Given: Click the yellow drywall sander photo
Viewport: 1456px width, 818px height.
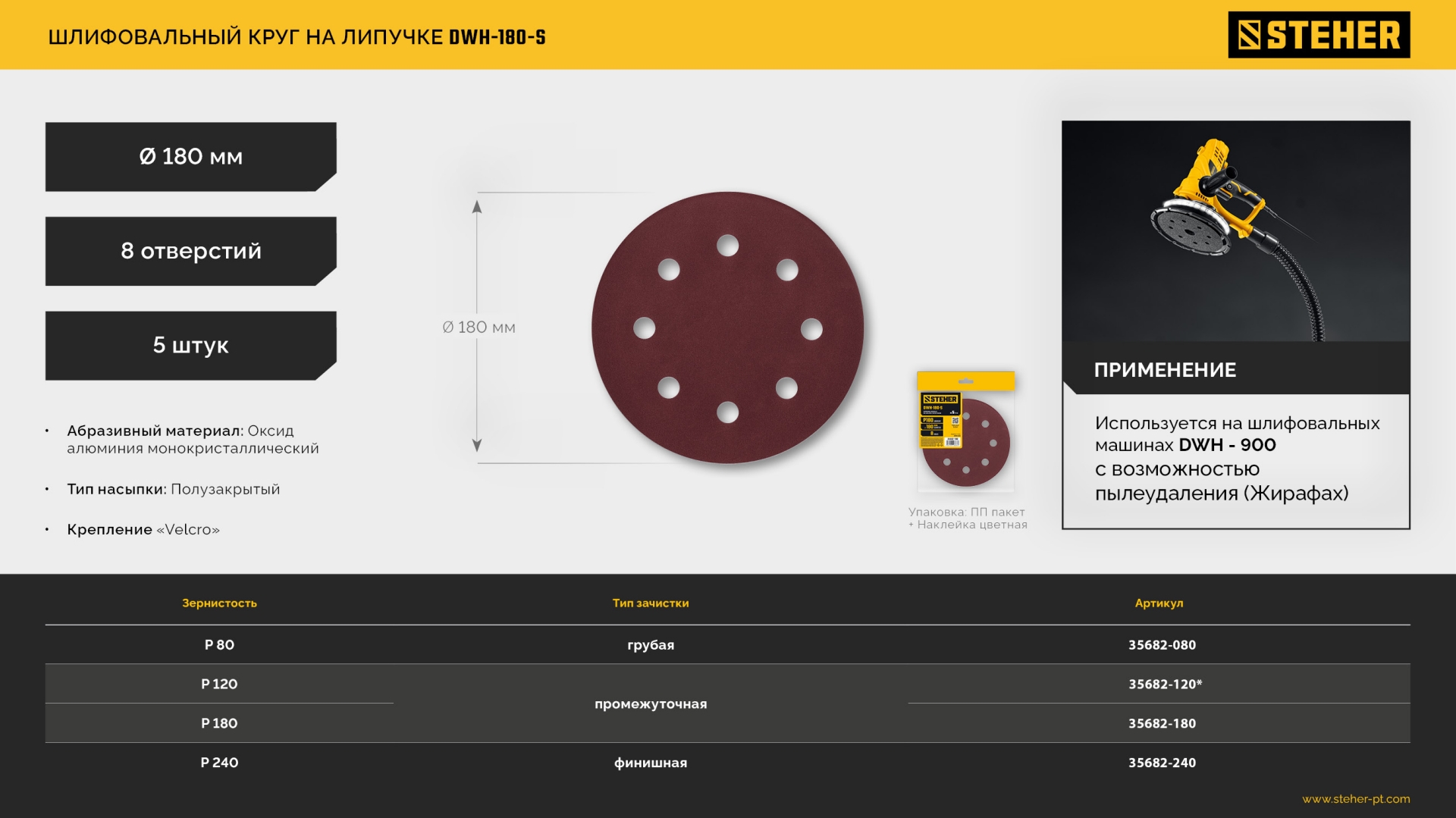Looking at the screenshot, I should pos(1235,231).
